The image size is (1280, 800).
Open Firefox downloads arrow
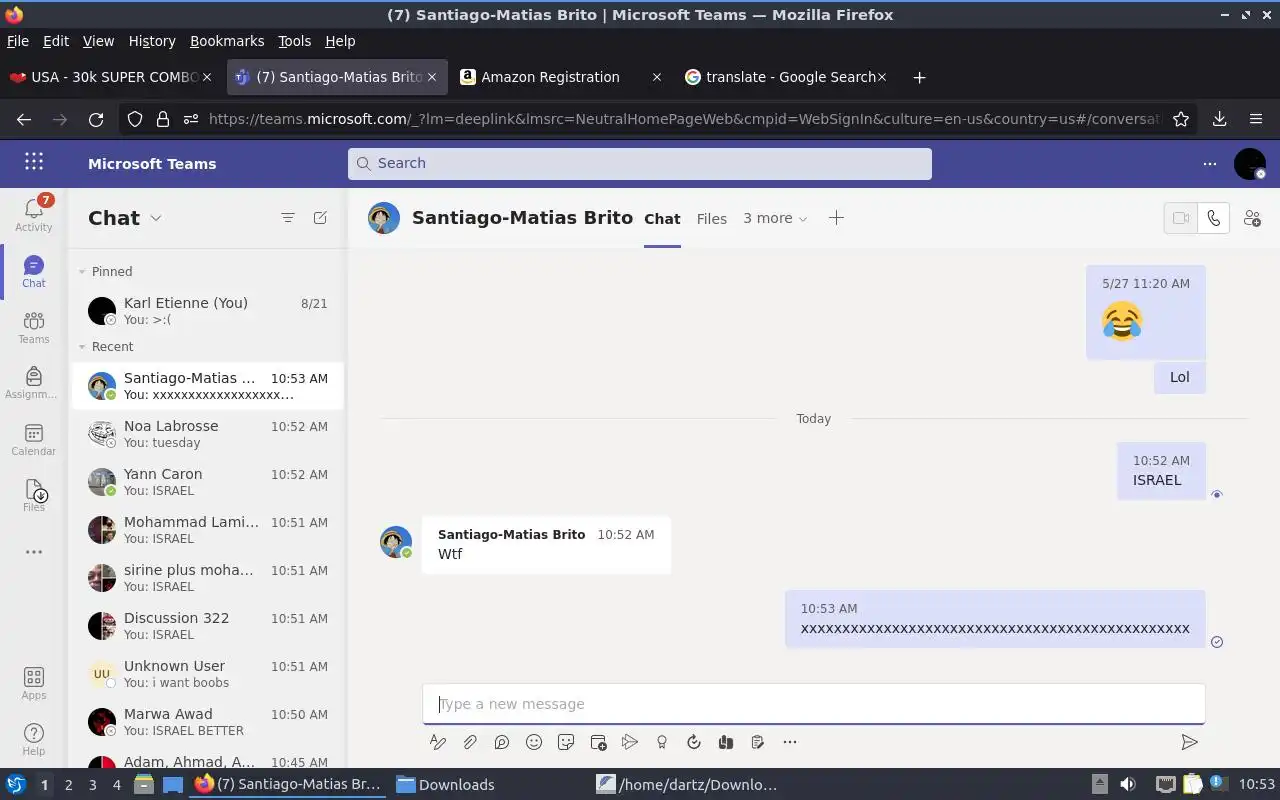[x=1219, y=119]
